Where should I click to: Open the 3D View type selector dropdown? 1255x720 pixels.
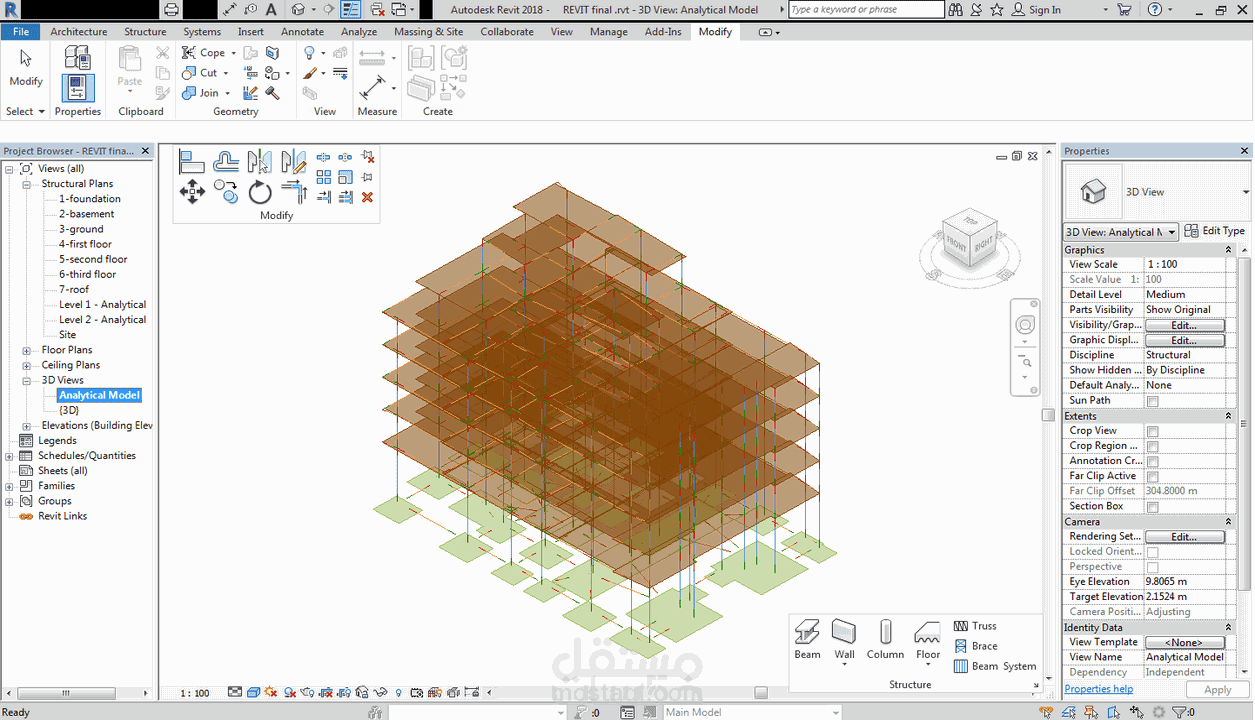coord(1246,192)
